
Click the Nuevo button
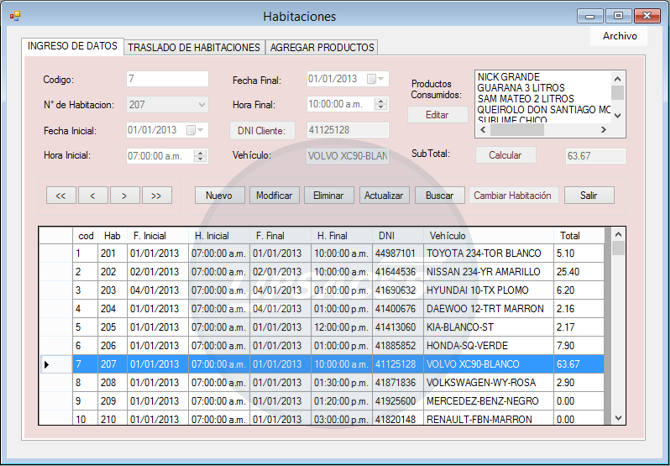[x=220, y=195]
